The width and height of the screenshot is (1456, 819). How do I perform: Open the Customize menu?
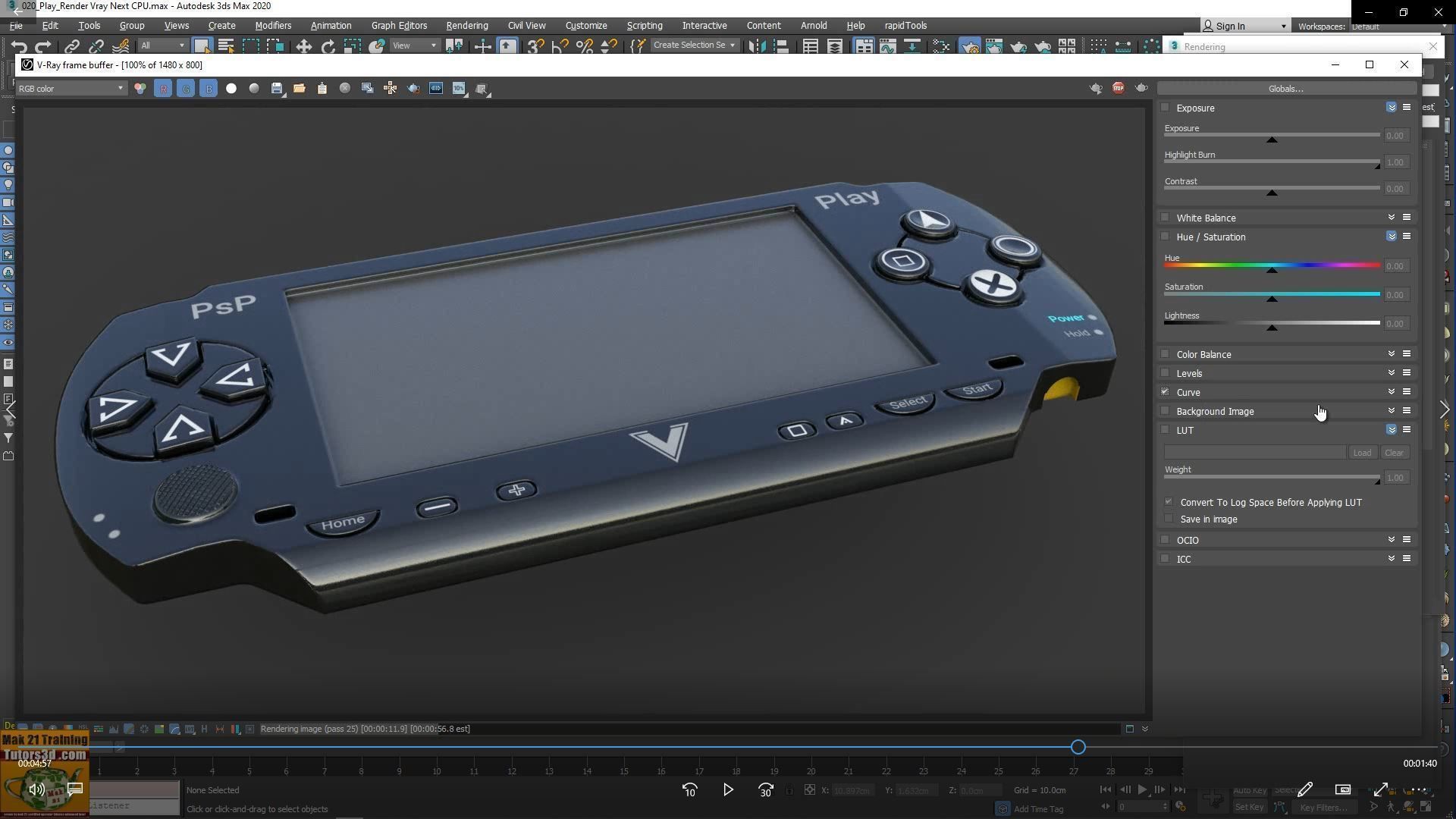[585, 26]
